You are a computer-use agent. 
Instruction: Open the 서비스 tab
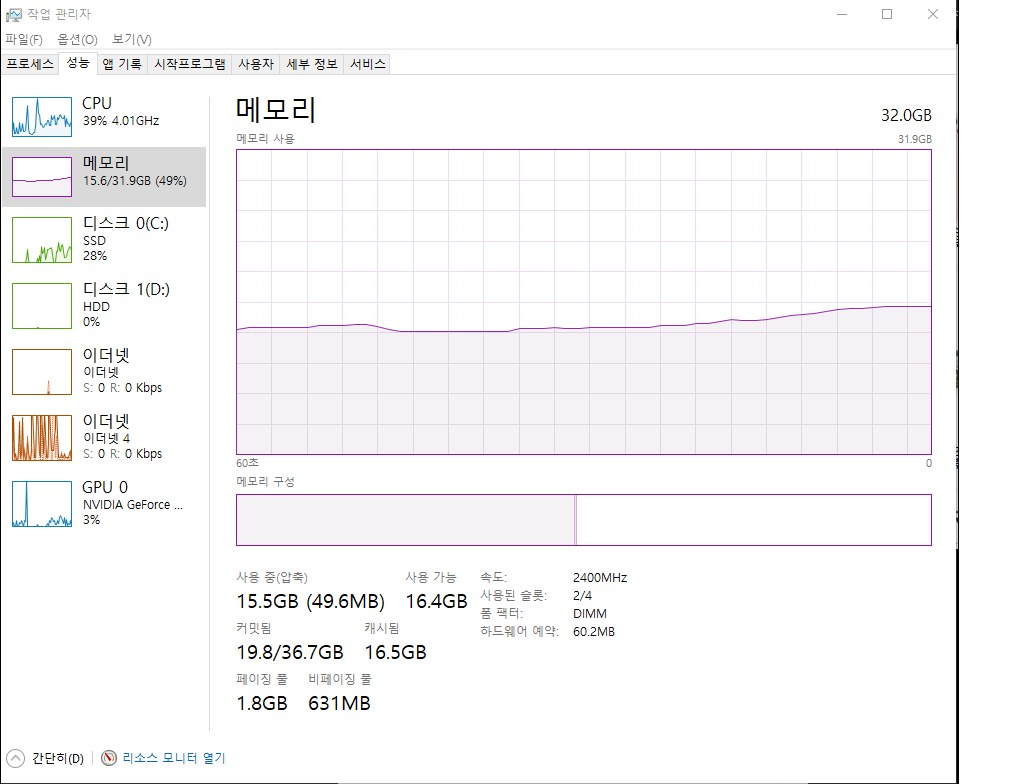click(367, 64)
